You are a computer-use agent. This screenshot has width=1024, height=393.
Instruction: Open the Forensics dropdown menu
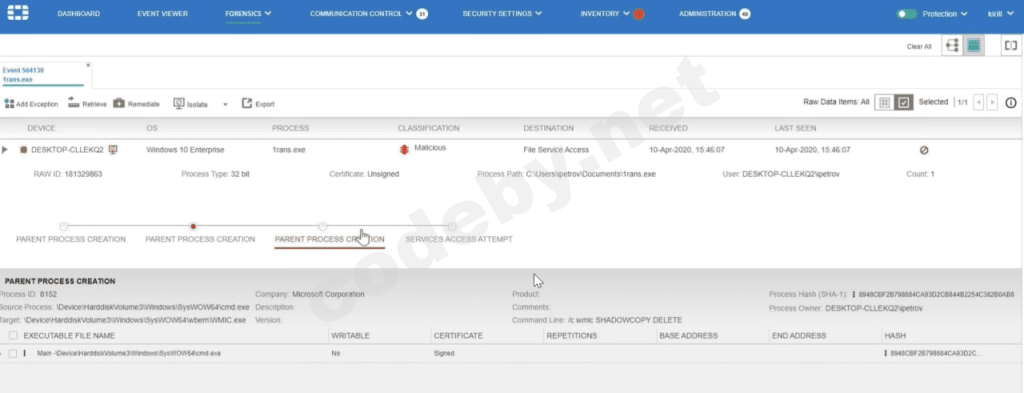coord(248,14)
